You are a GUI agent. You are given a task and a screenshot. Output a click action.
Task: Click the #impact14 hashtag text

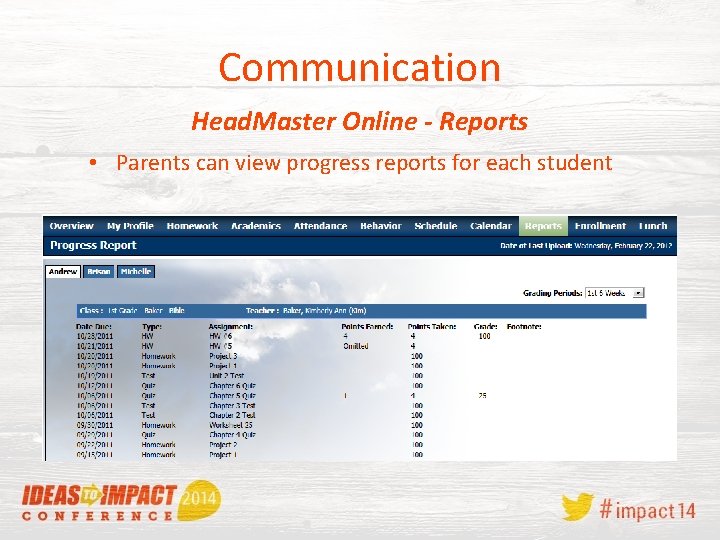tap(647, 510)
